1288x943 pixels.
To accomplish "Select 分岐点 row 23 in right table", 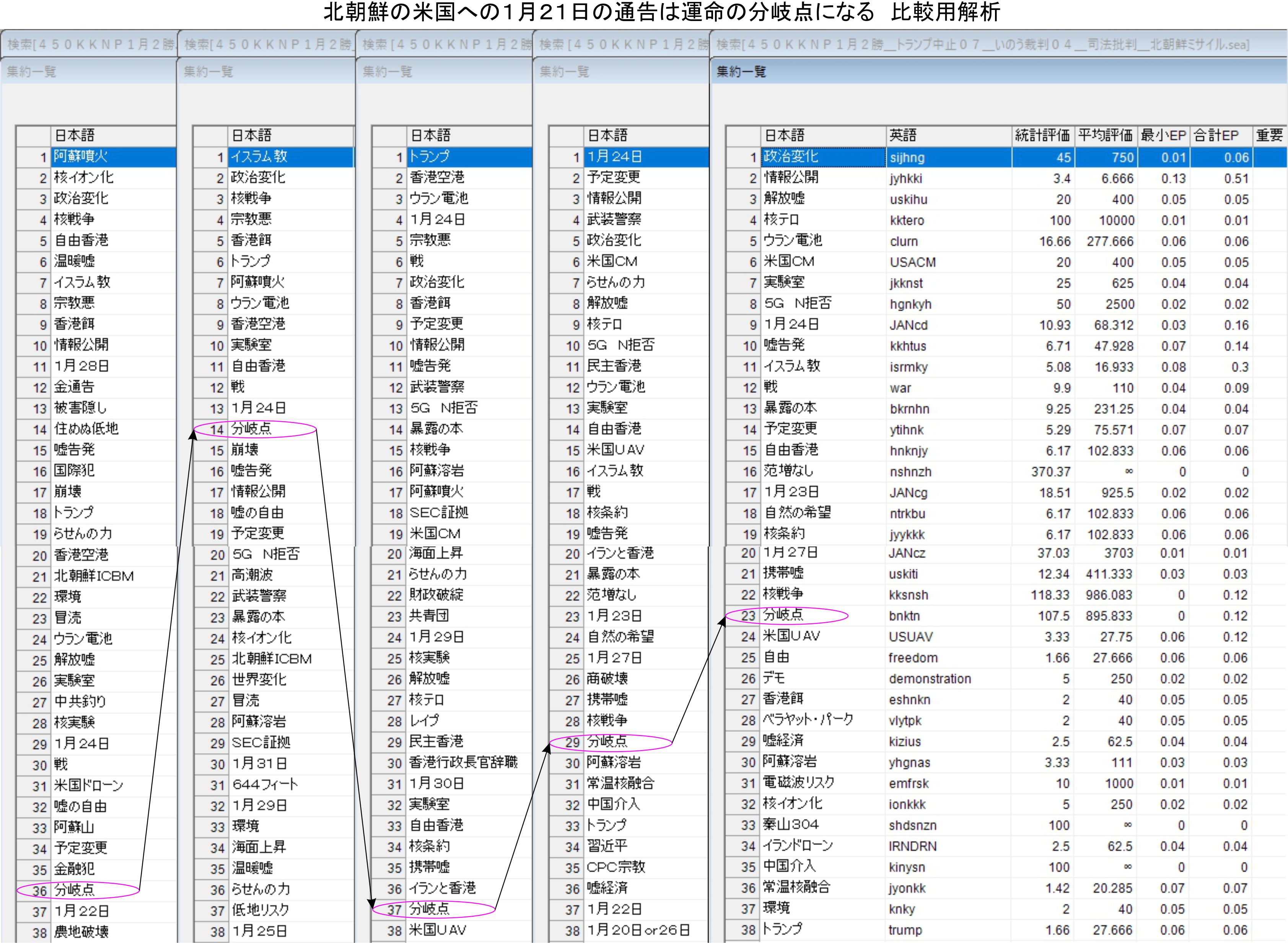I will 783,615.
